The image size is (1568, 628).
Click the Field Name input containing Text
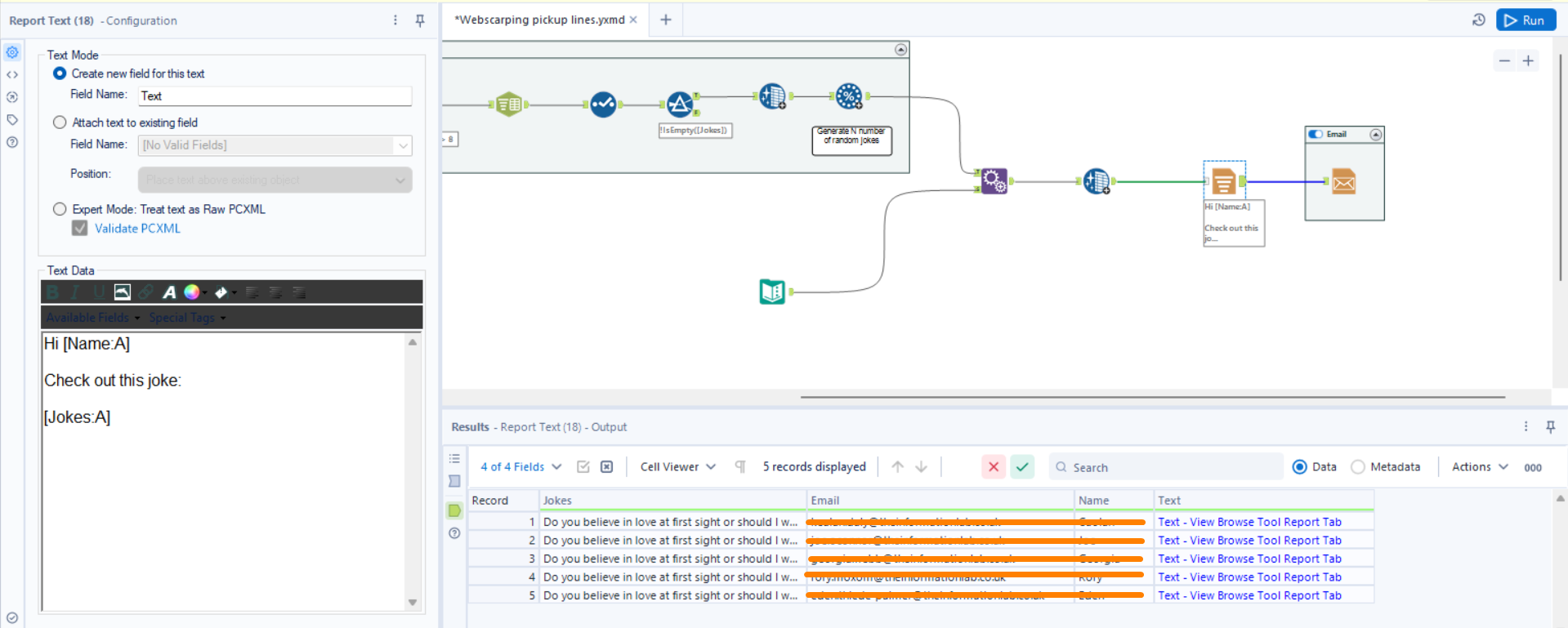[x=275, y=96]
